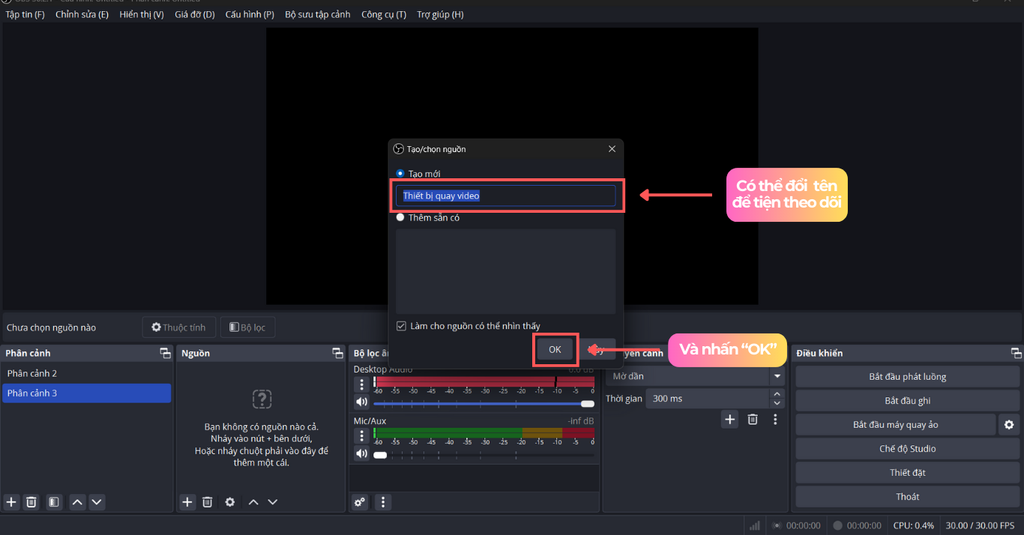Select the "Thêm sẵn có" radio button
Viewport: 1024px width, 535px height.
coord(400,217)
